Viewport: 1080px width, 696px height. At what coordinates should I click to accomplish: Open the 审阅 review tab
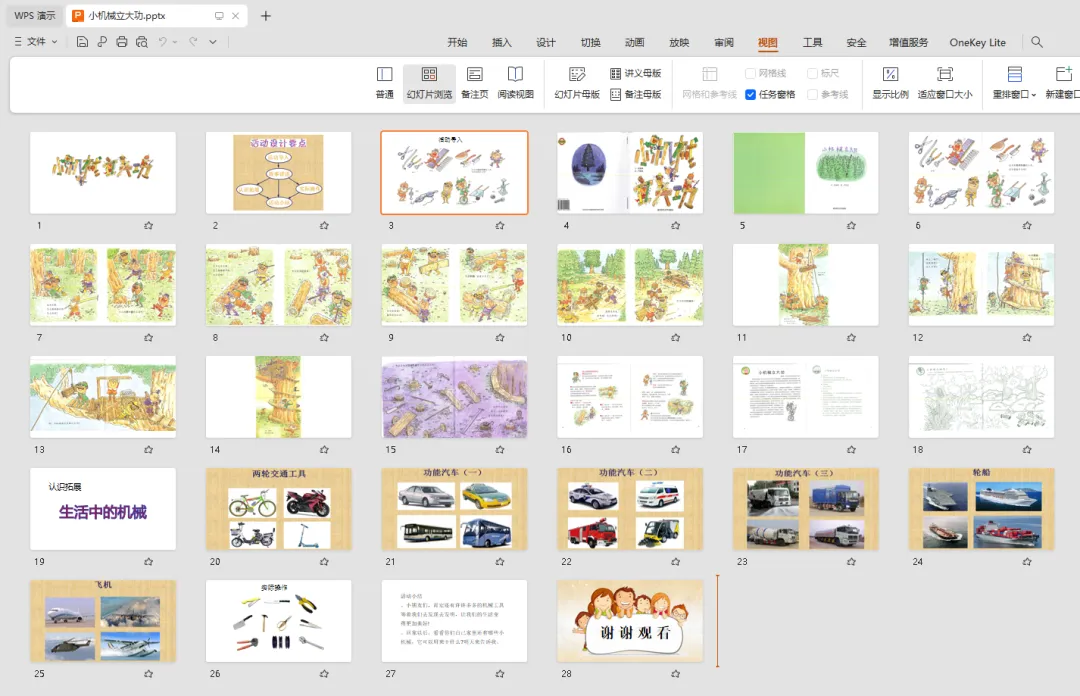[724, 43]
